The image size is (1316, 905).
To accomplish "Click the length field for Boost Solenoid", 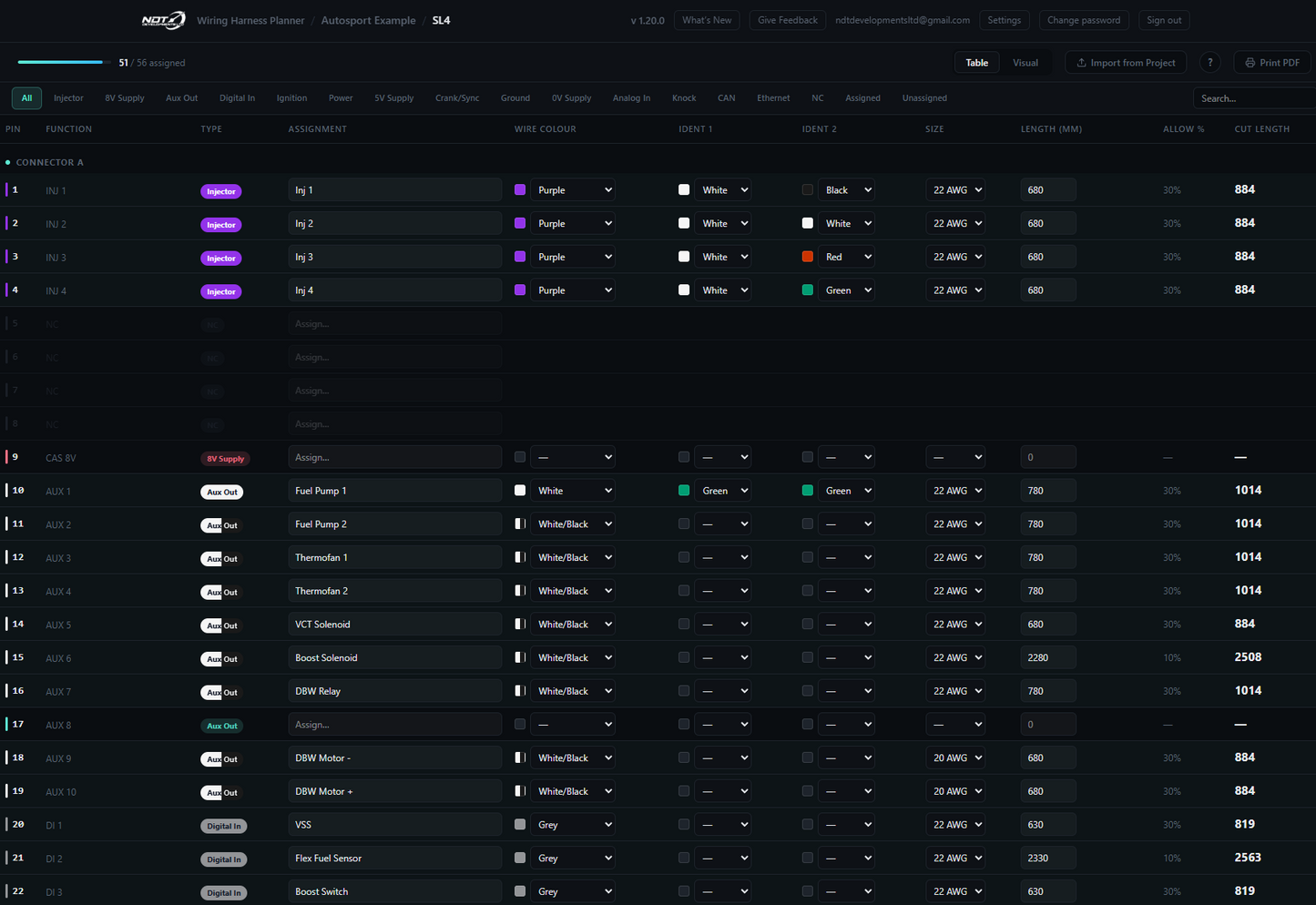I will pos(1048,657).
